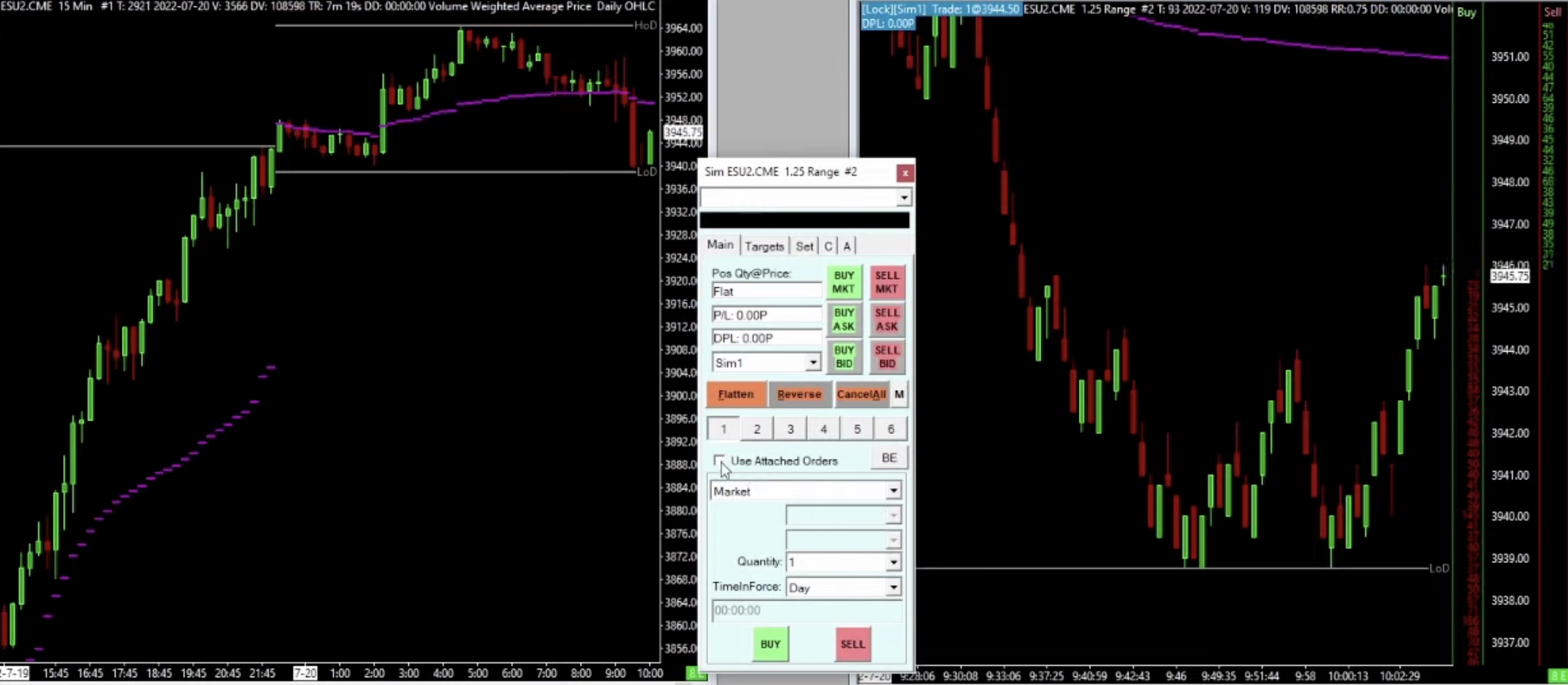Image resolution: width=1568 pixels, height=685 pixels.
Task: Switch to the Targets tab
Action: 764,246
